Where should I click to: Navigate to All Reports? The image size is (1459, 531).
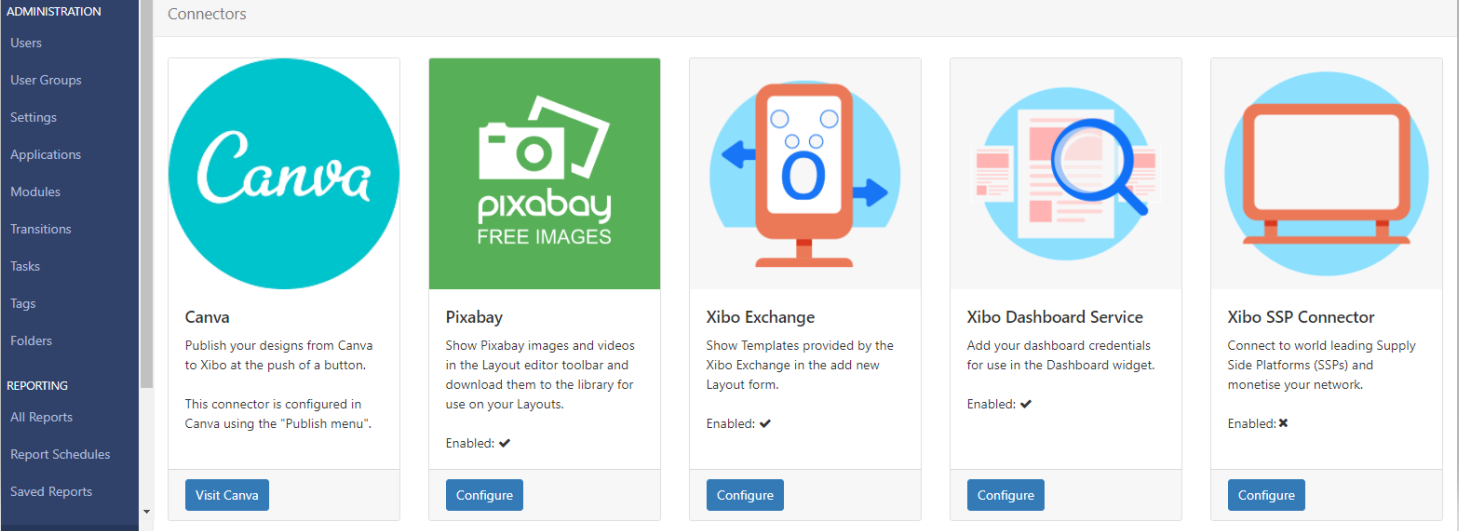pos(41,417)
